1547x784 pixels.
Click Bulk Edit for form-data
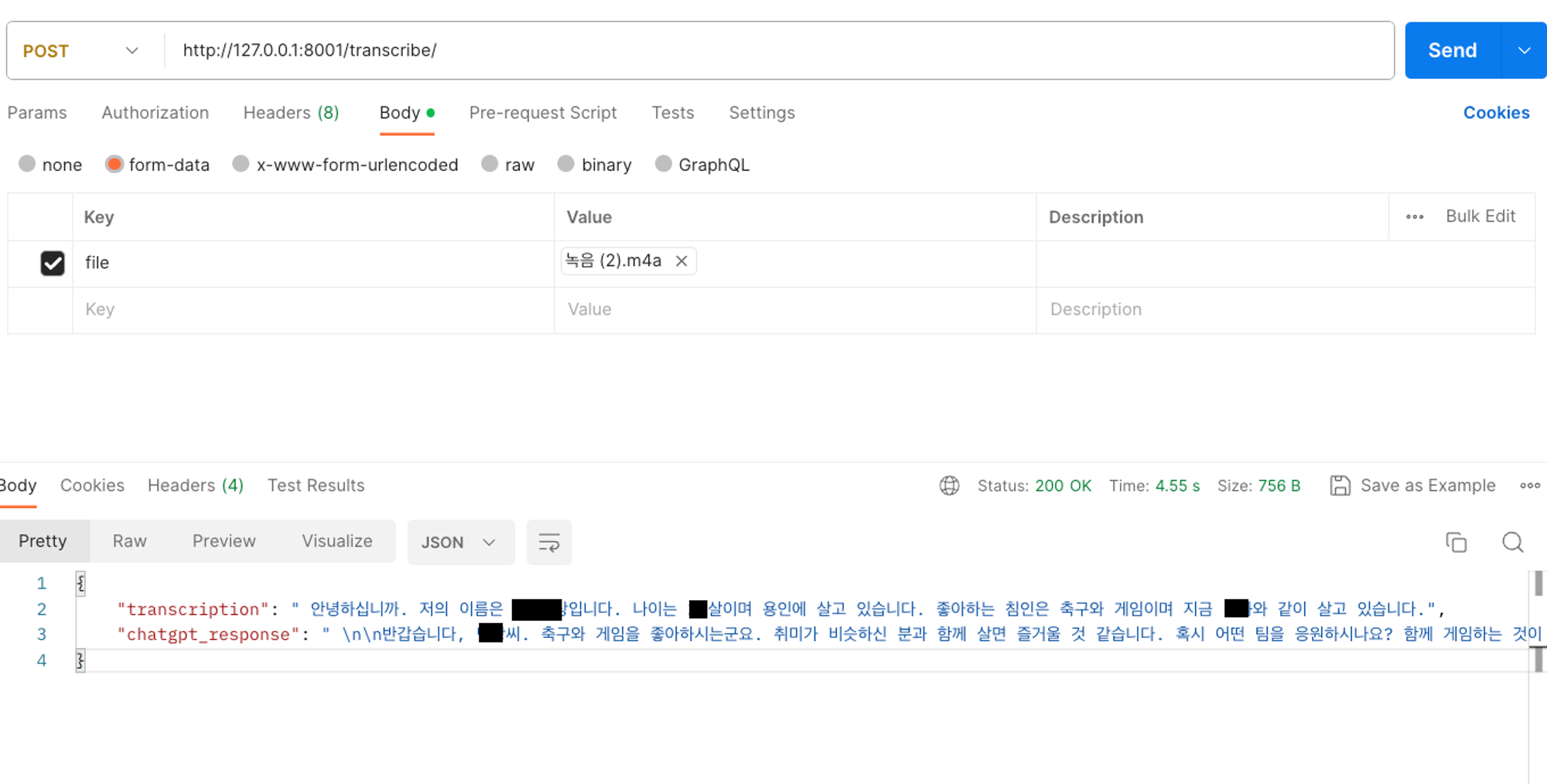pyautogui.click(x=1480, y=216)
